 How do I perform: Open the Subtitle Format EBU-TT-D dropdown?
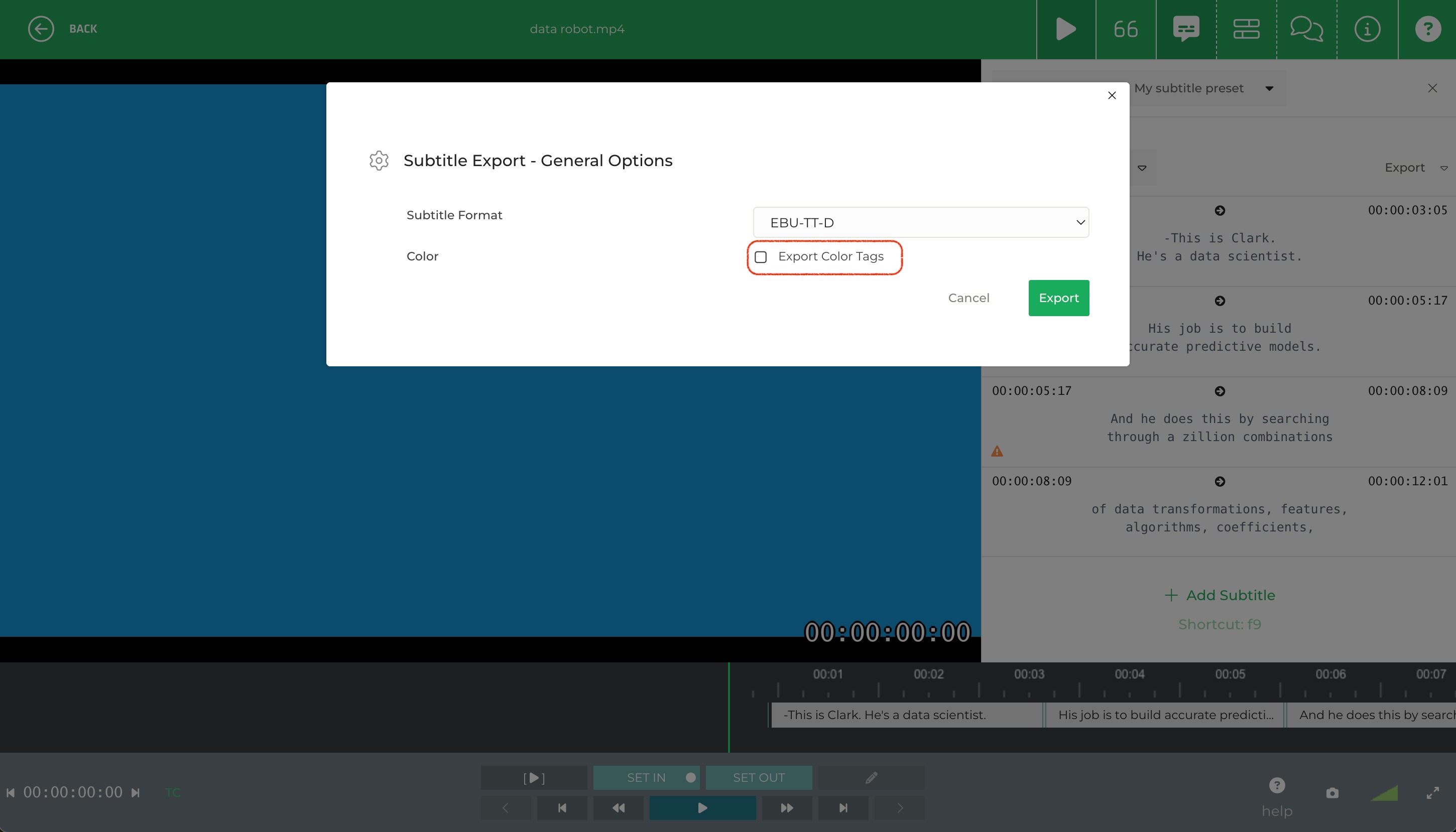pyautogui.click(x=921, y=222)
